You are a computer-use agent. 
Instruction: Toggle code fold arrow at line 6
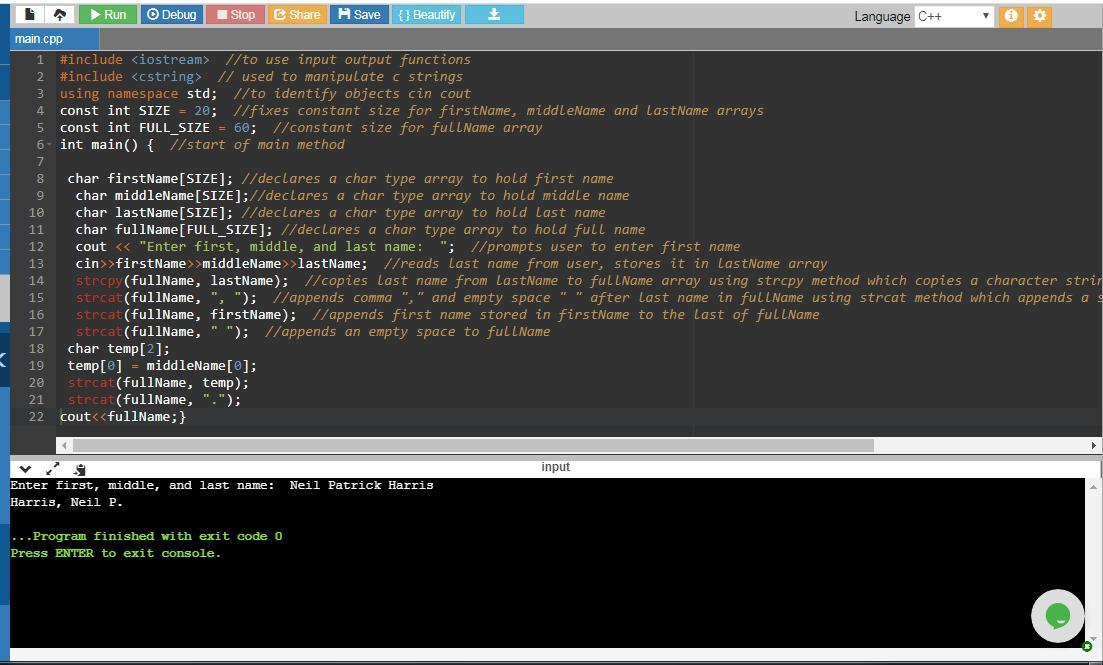pyautogui.click(x=49, y=145)
